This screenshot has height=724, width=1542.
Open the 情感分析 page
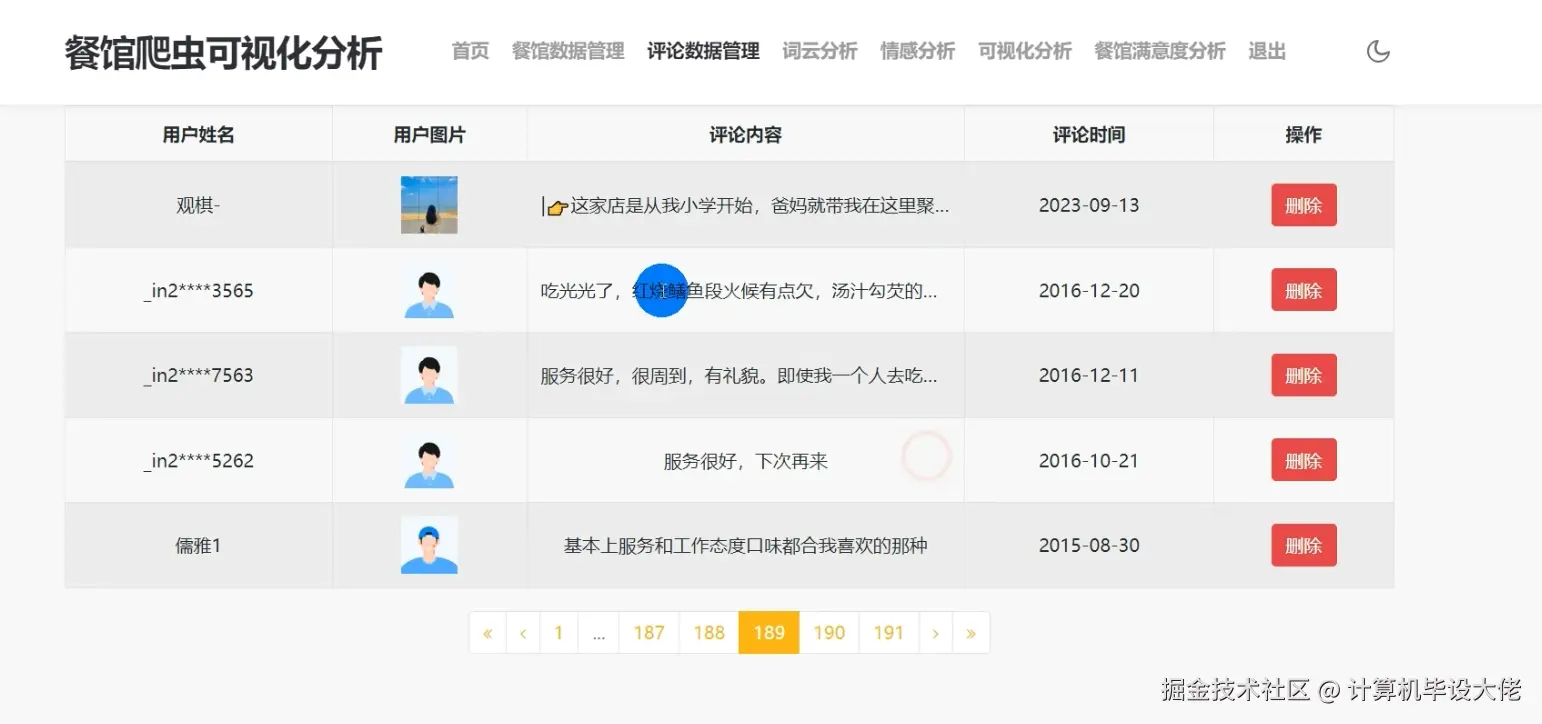916,51
